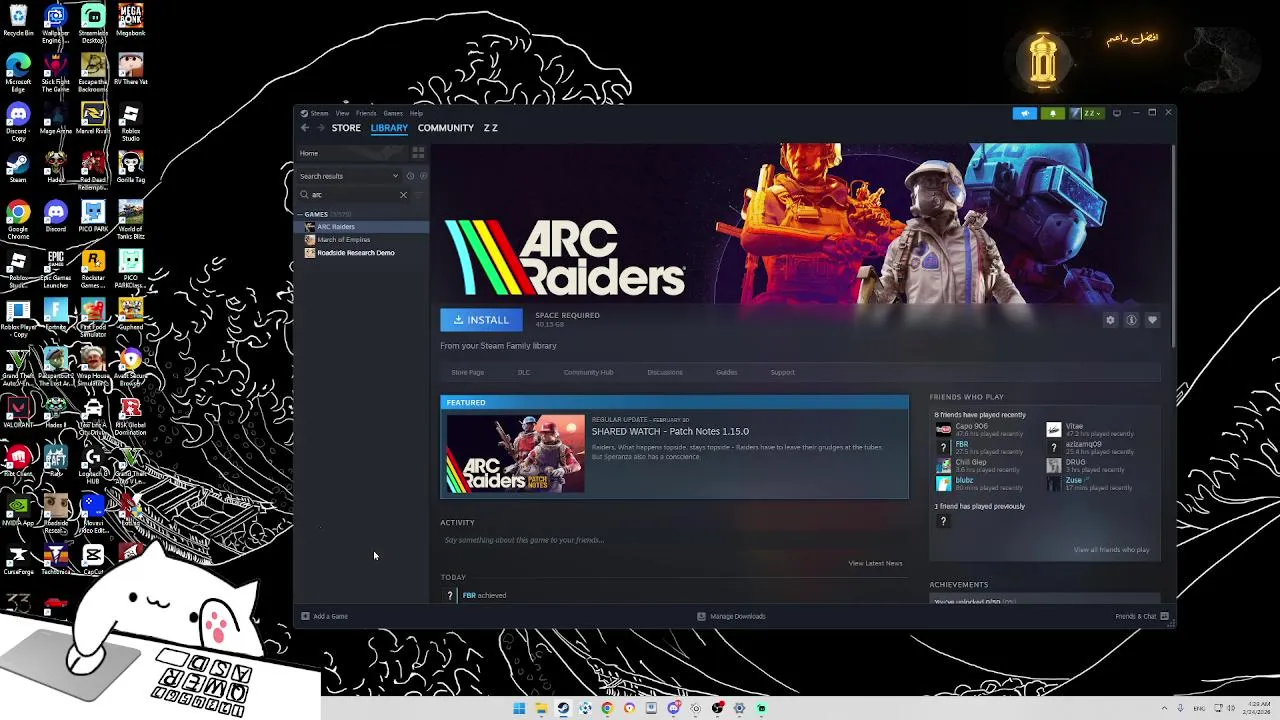This screenshot has height=720, width=1280.
Task: Install ARC Raiders
Action: [481, 320]
